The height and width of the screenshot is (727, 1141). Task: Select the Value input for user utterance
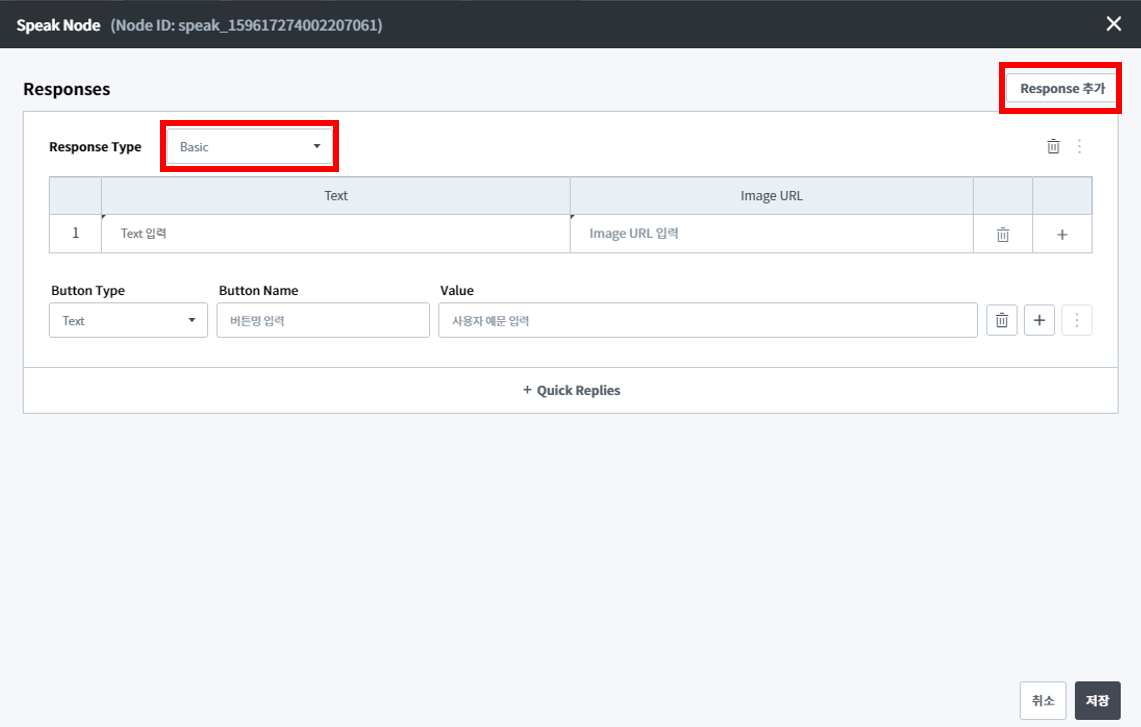pos(707,321)
